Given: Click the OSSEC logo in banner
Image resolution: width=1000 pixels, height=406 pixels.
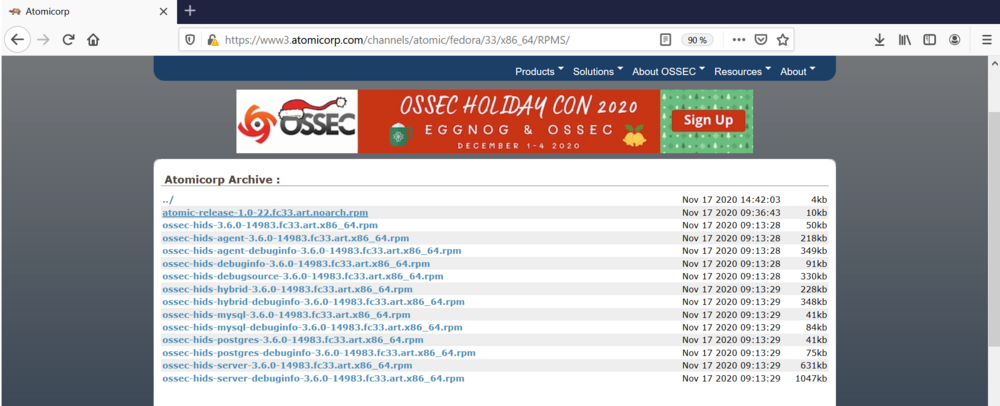Looking at the screenshot, I should (x=297, y=121).
